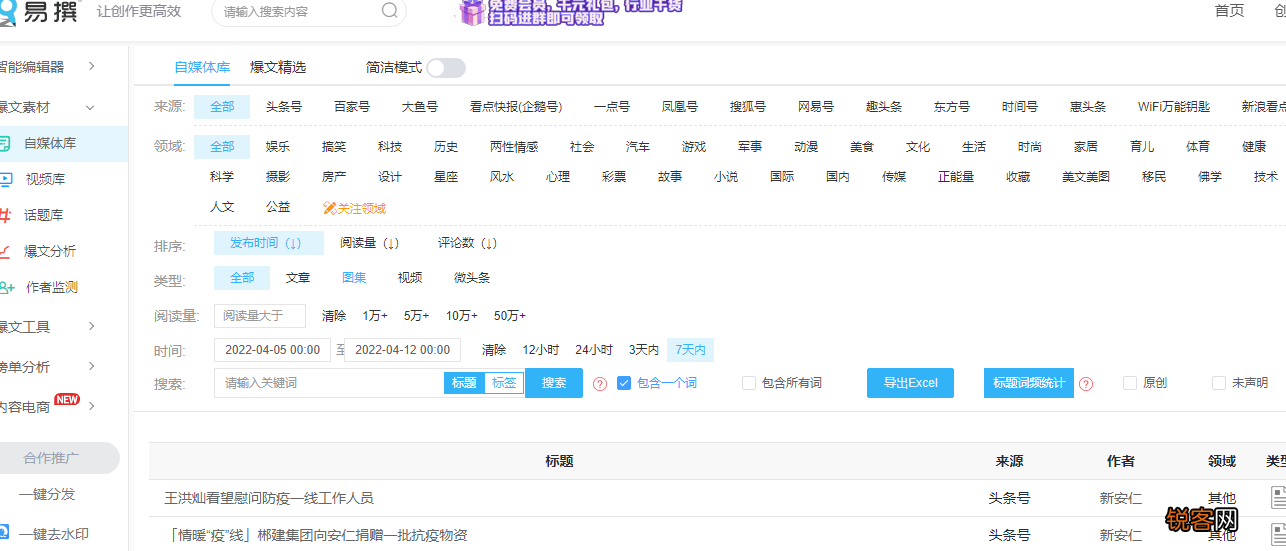
Task: Click the blue 搜索 button
Action: [554, 383]
